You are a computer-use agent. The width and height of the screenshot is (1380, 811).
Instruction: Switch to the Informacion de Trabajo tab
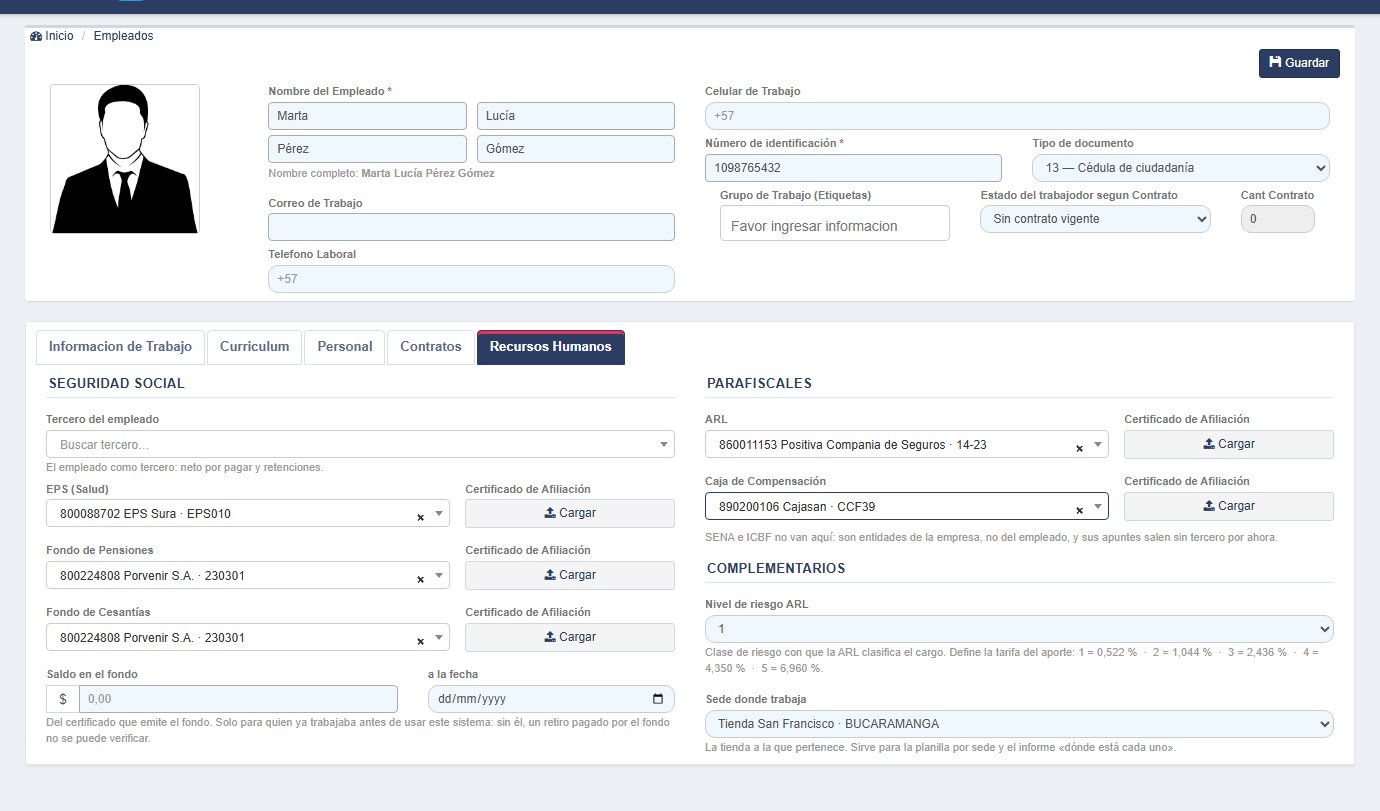pyautogui.click(x=120, y=347)
